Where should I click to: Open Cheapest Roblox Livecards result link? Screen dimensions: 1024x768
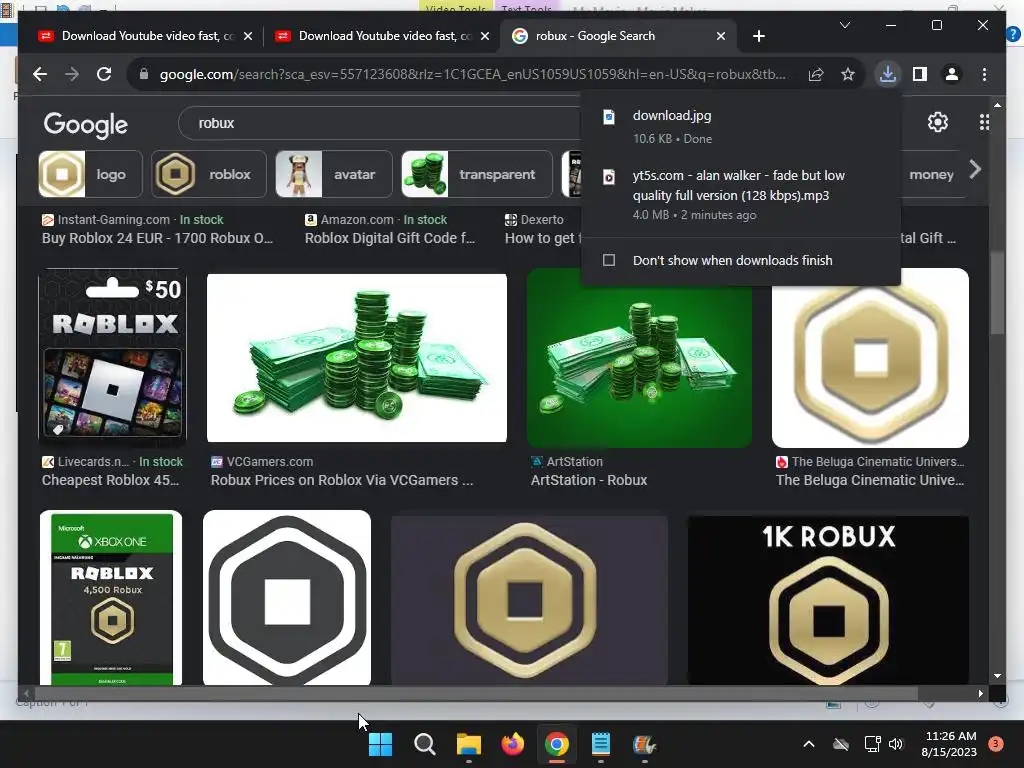click(x=110, y=480)
